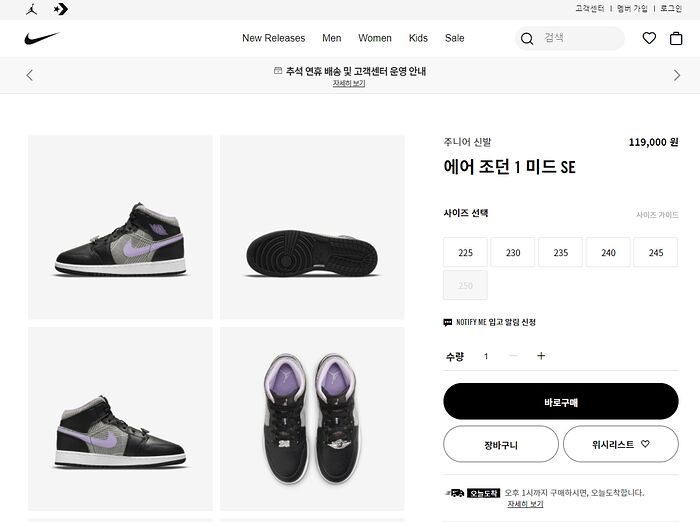Decrease quantity with the minus icon
Screen dimensions: 700x522
coord(513,356)
